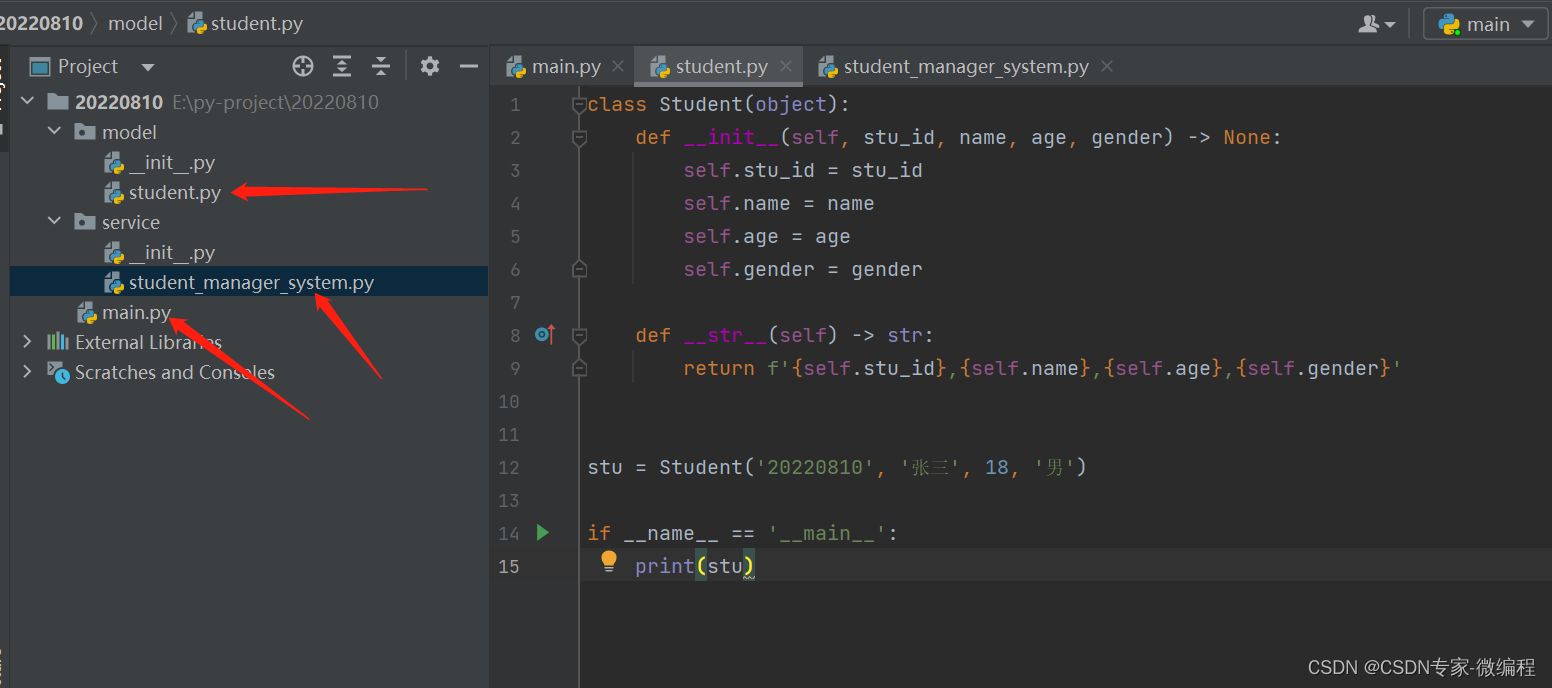Select __init__.py under service folder
The image size is (1552, 688).
172,252
